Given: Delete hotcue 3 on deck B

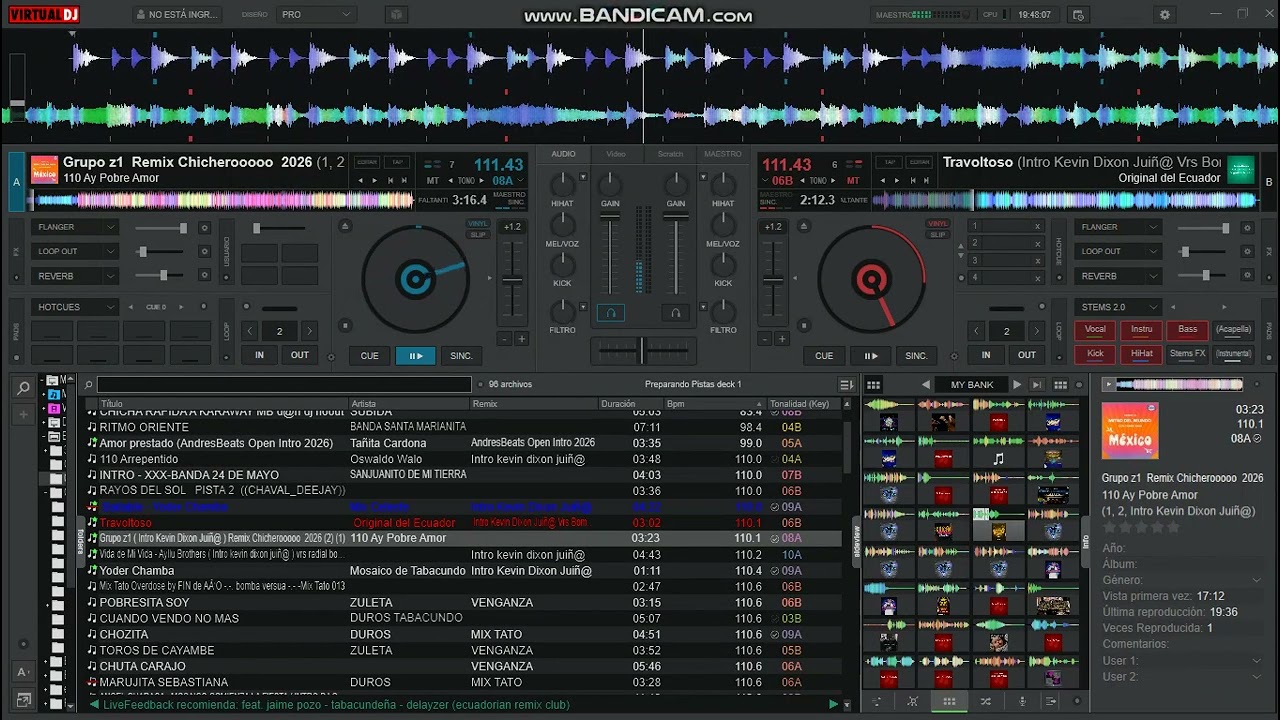Looking at the screenshot, I should click(1037, 260).
